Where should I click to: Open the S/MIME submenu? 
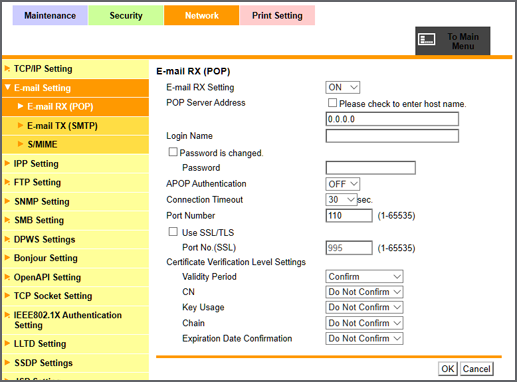tap(75, 144)
